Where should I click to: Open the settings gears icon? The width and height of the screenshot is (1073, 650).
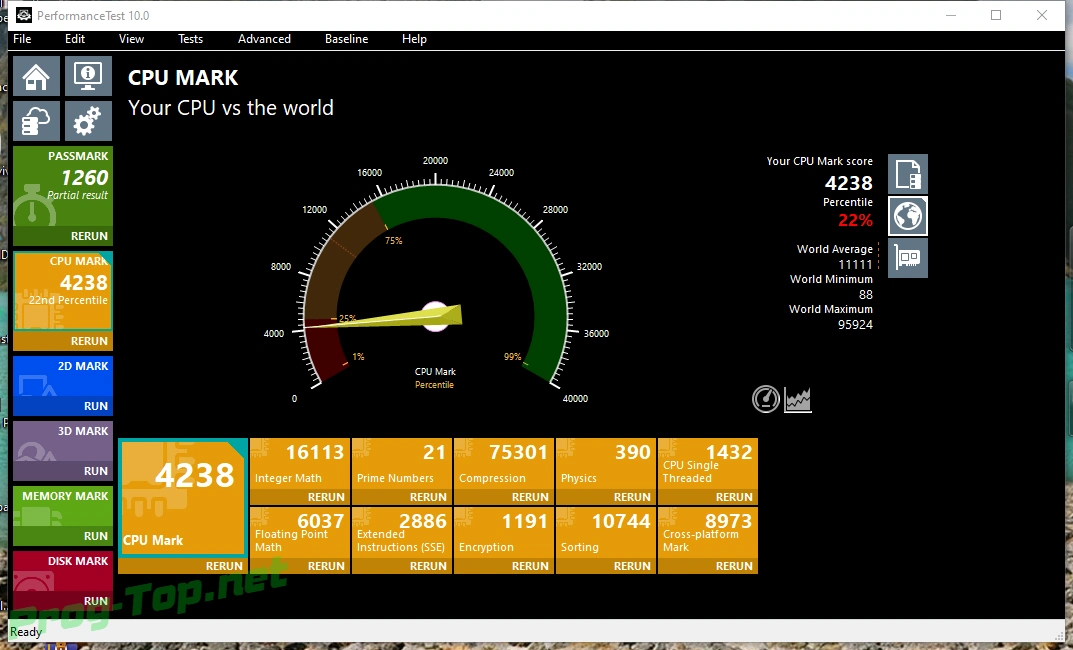[88, 120]
